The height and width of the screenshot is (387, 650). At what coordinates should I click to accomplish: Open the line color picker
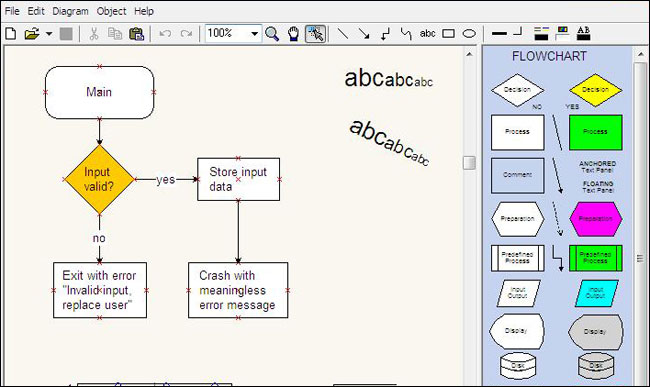pos(541,33)
